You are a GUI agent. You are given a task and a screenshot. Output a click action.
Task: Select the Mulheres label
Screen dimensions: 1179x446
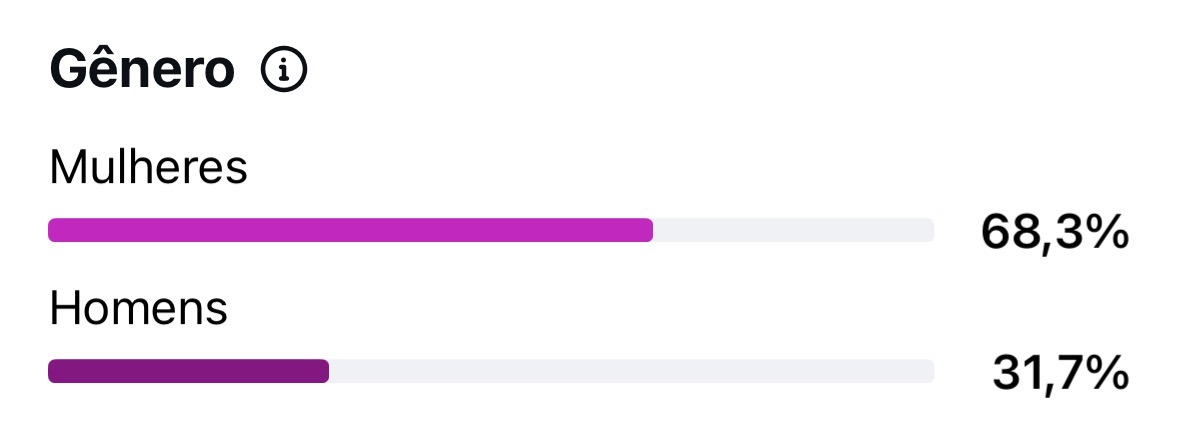pyautogui.click(x=148, y=167)
